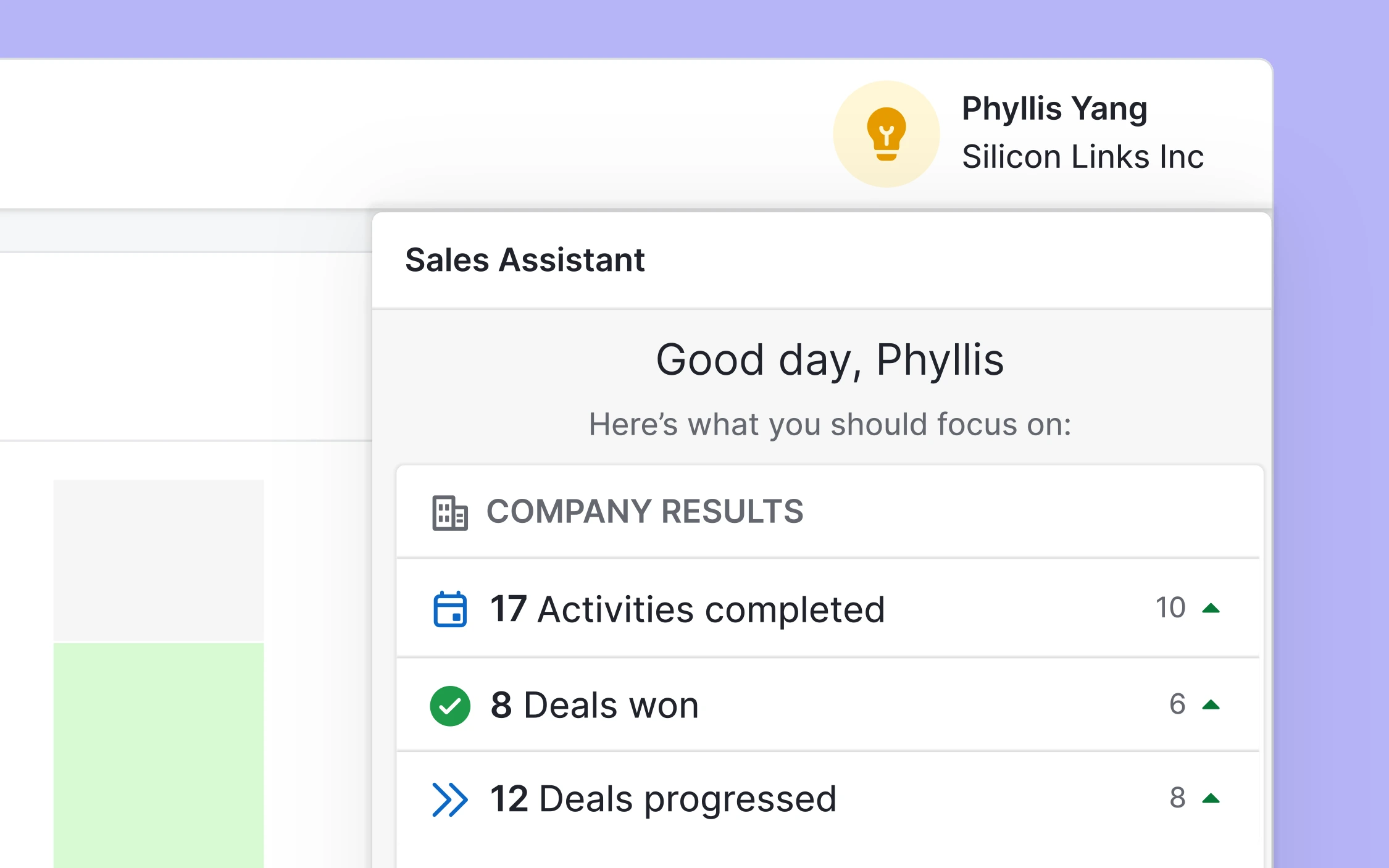The width and height of the screenshot is (1389, 868).
Task: Select the company buildings icon beside COMPANY RESULTS
Action: pos(450,512)
